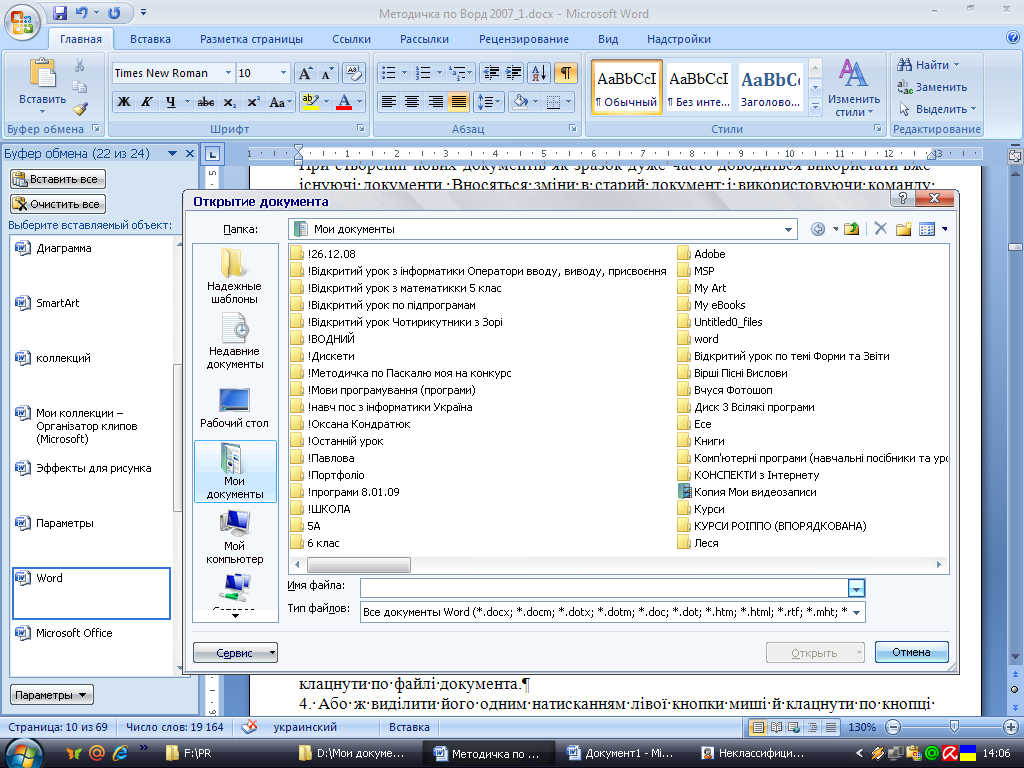Screen dimensions: 1024x768
Task: Switch to Вставка ribbon tab
Action: 150,39
